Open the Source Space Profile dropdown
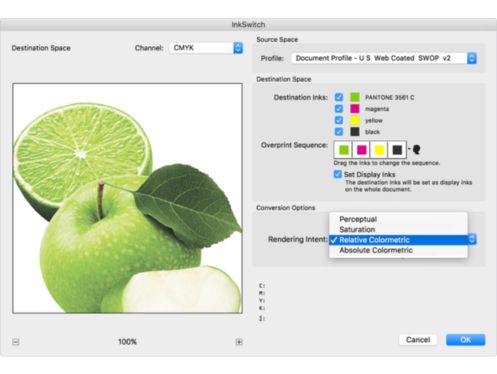This screenshot has width=497, height=374. click(x=384, y=58)
